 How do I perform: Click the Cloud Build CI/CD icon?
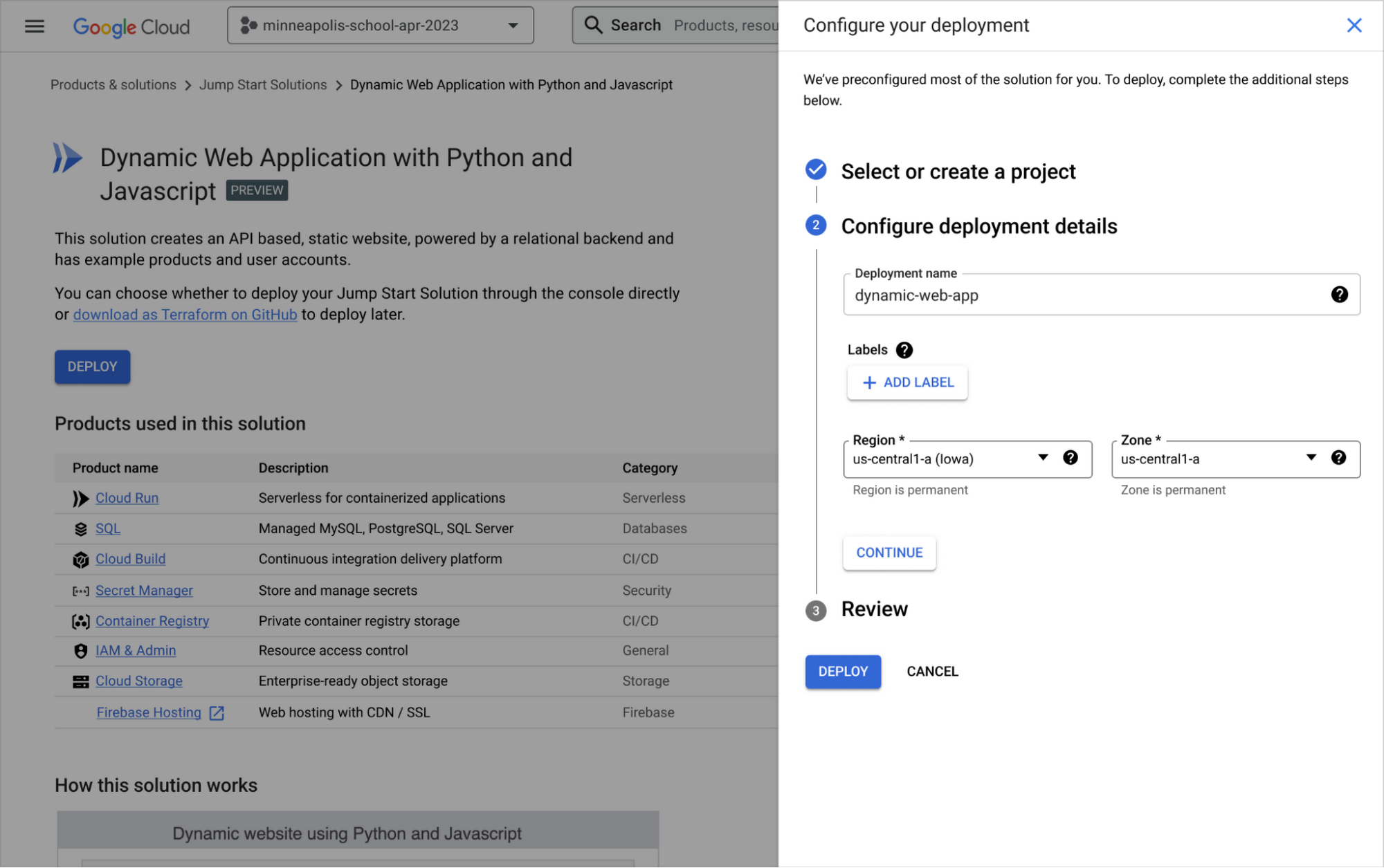pyautogui.click(x=80, y=559)
